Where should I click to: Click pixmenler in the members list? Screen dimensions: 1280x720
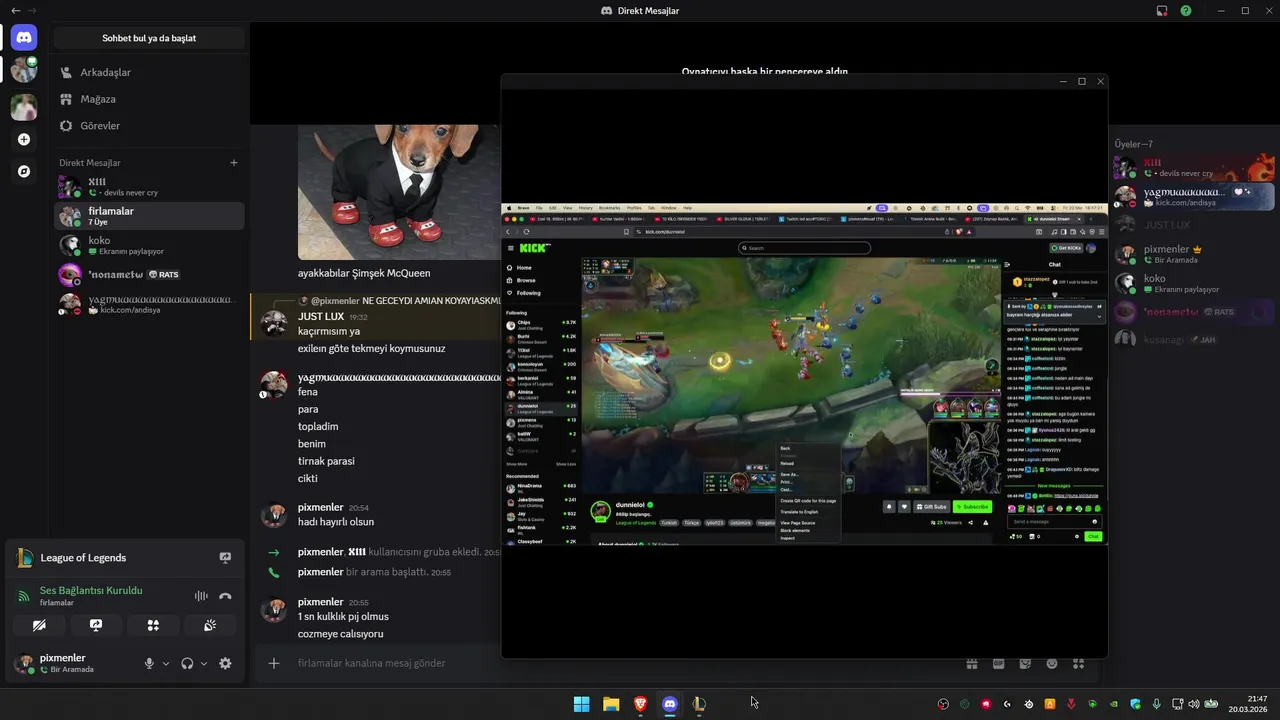pyautogui.click(x=1194, y=253)
